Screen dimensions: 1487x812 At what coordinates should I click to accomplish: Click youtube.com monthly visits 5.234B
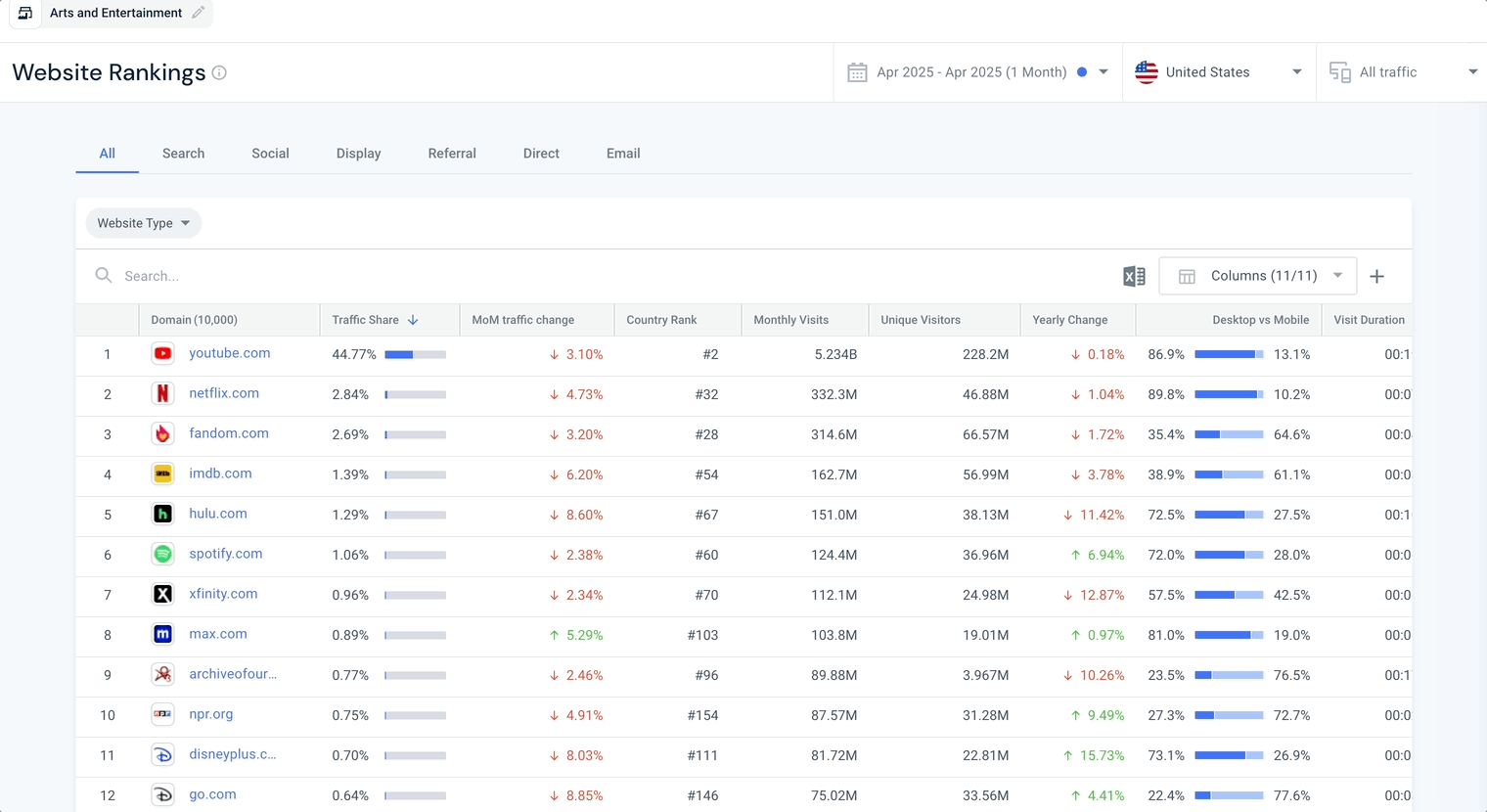[x=835, y=354]
